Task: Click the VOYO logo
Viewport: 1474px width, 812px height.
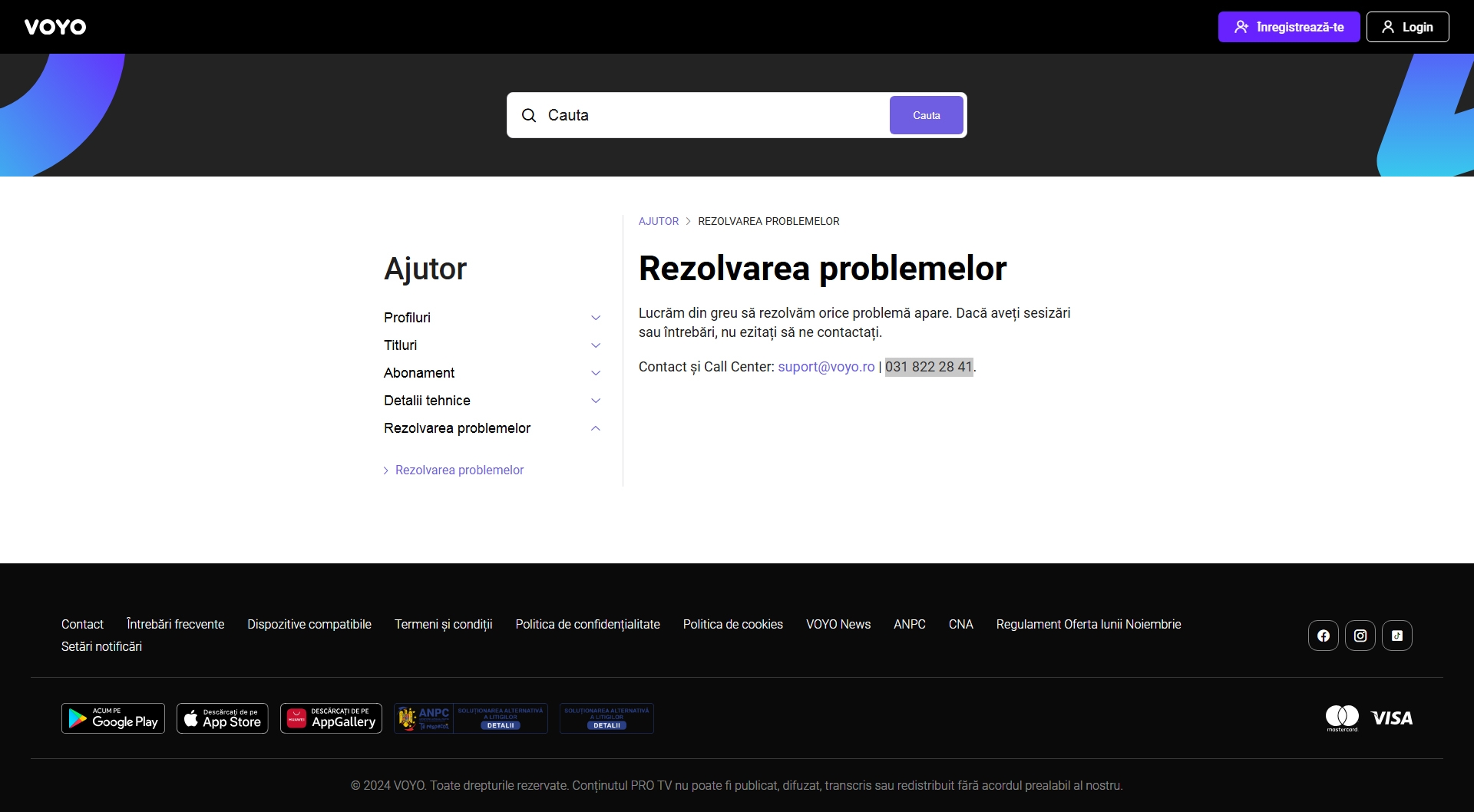Action: coord(55,27)
